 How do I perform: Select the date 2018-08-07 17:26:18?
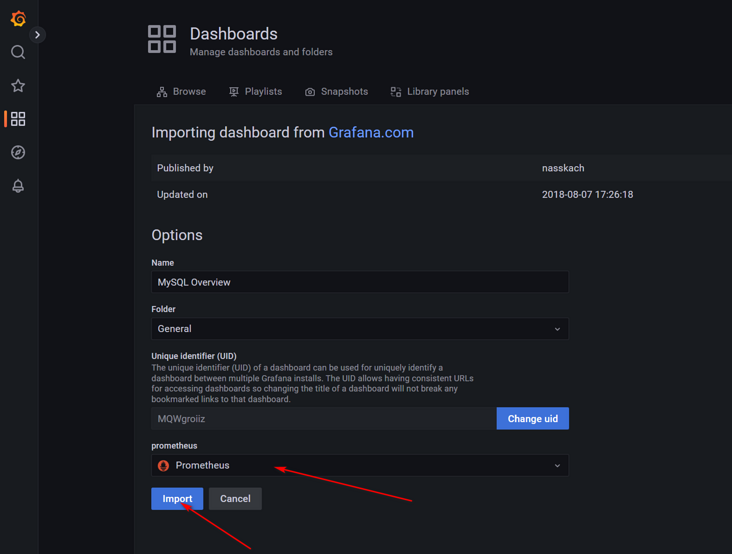pyautogui.click(x=587, y=195)
